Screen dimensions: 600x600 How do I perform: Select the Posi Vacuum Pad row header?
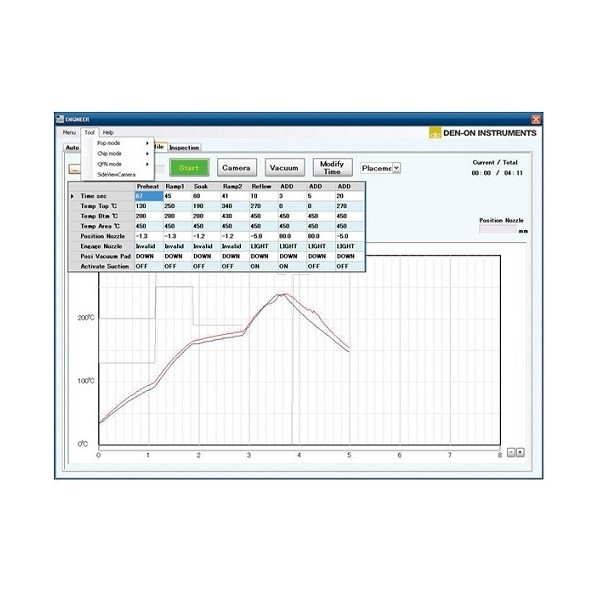pyautogui.click(x=102, y=256)
